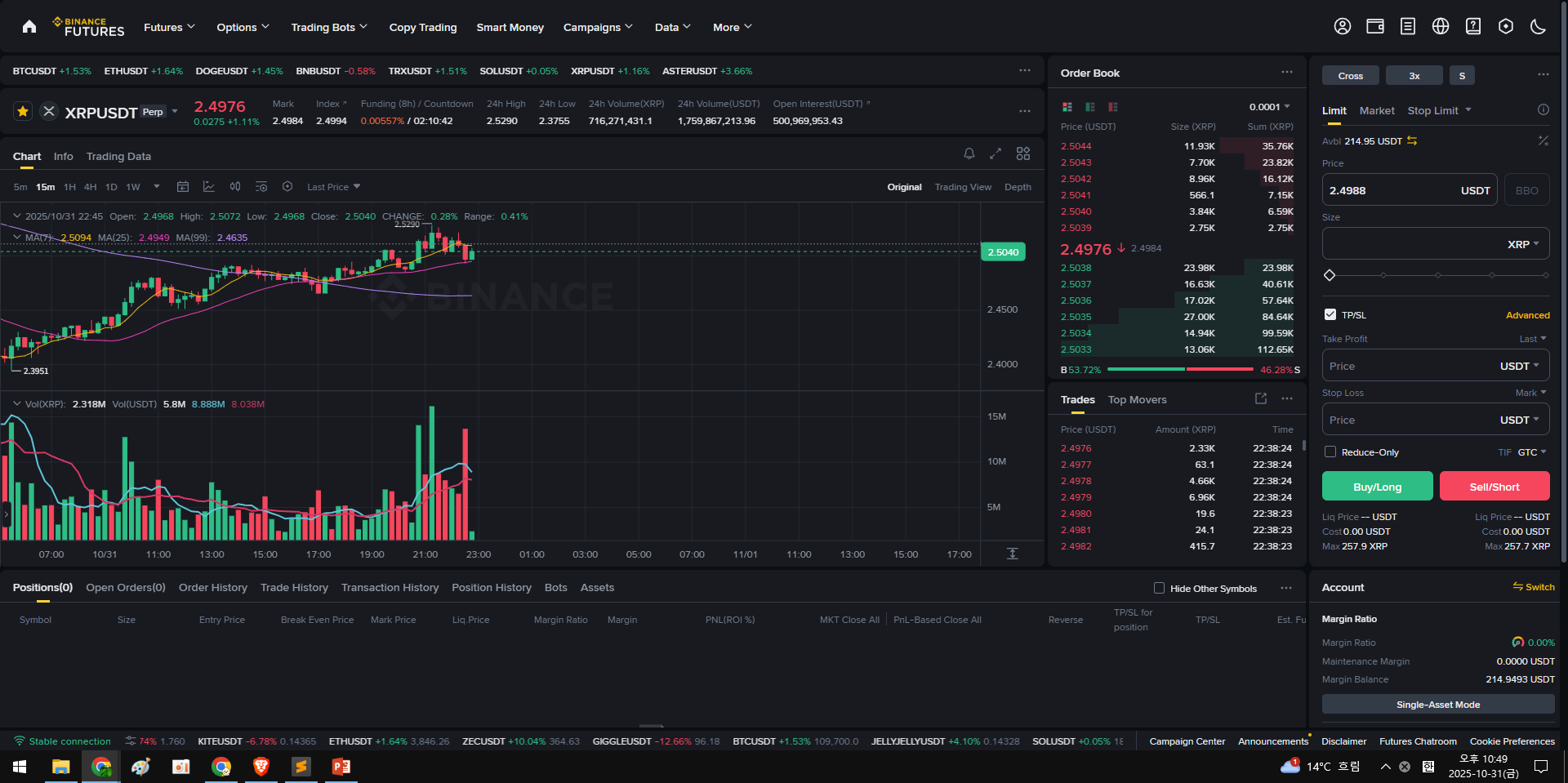Open the user profile icon
Viewport: 1568px width, 783px height.
pyautogui.click(x=1343, y=27)
